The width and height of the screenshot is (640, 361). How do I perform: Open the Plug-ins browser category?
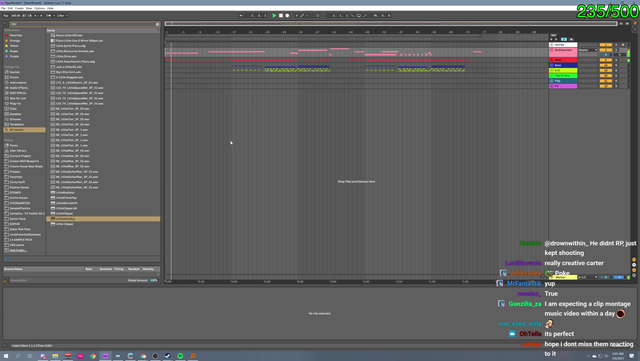tap(16, 103)
